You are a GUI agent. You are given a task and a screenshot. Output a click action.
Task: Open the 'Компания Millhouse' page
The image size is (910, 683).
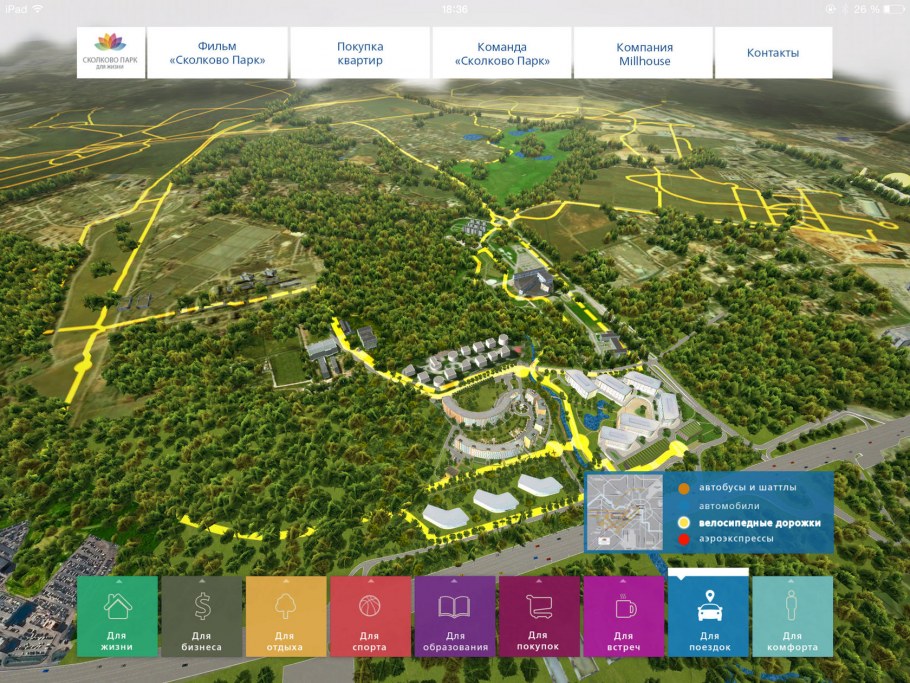tap(644, 53)
